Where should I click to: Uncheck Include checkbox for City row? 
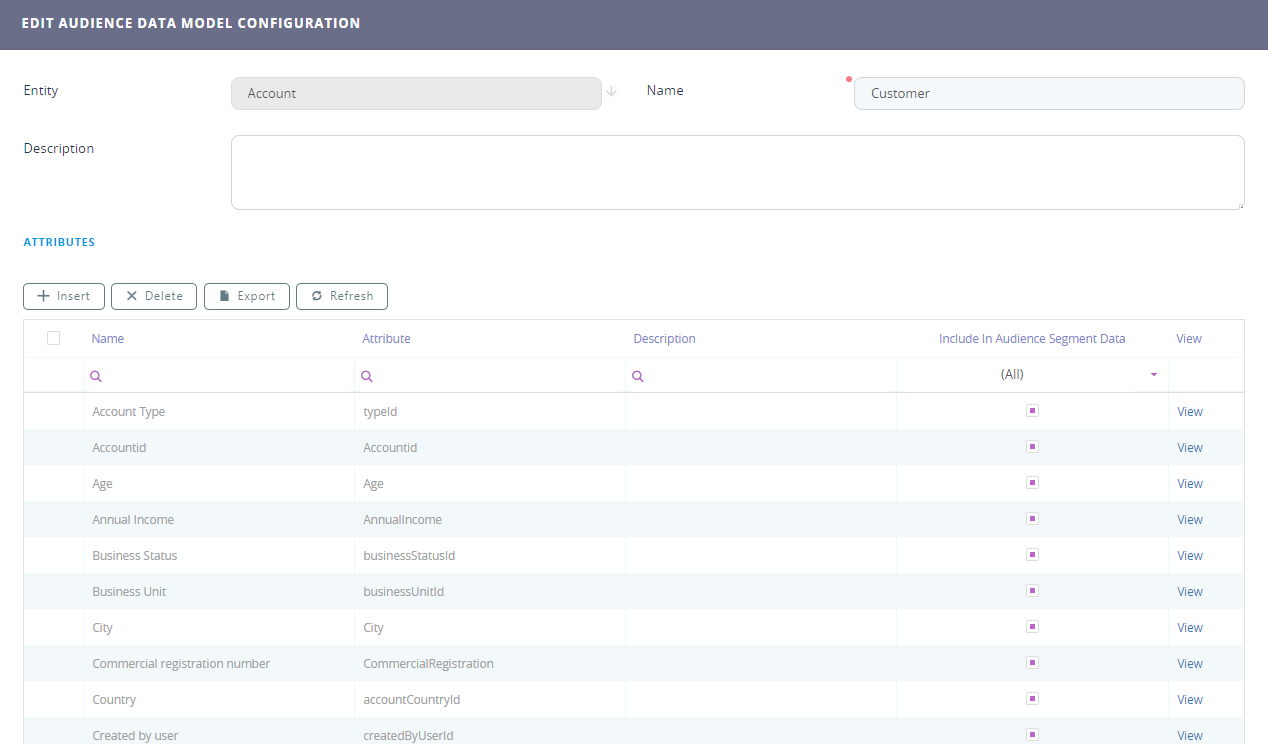[1032, 627]
